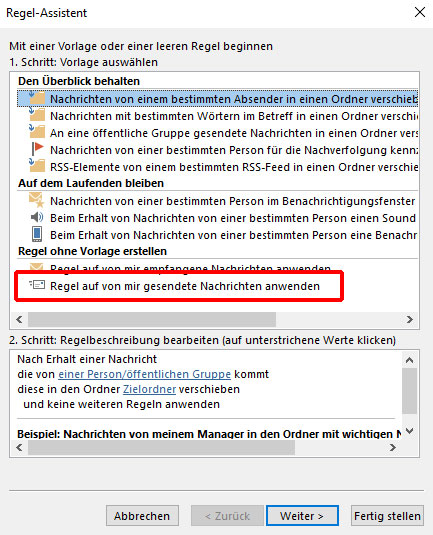Click up arrow of rule description scrollbar
Screen dimensions: 433x535
409,360
